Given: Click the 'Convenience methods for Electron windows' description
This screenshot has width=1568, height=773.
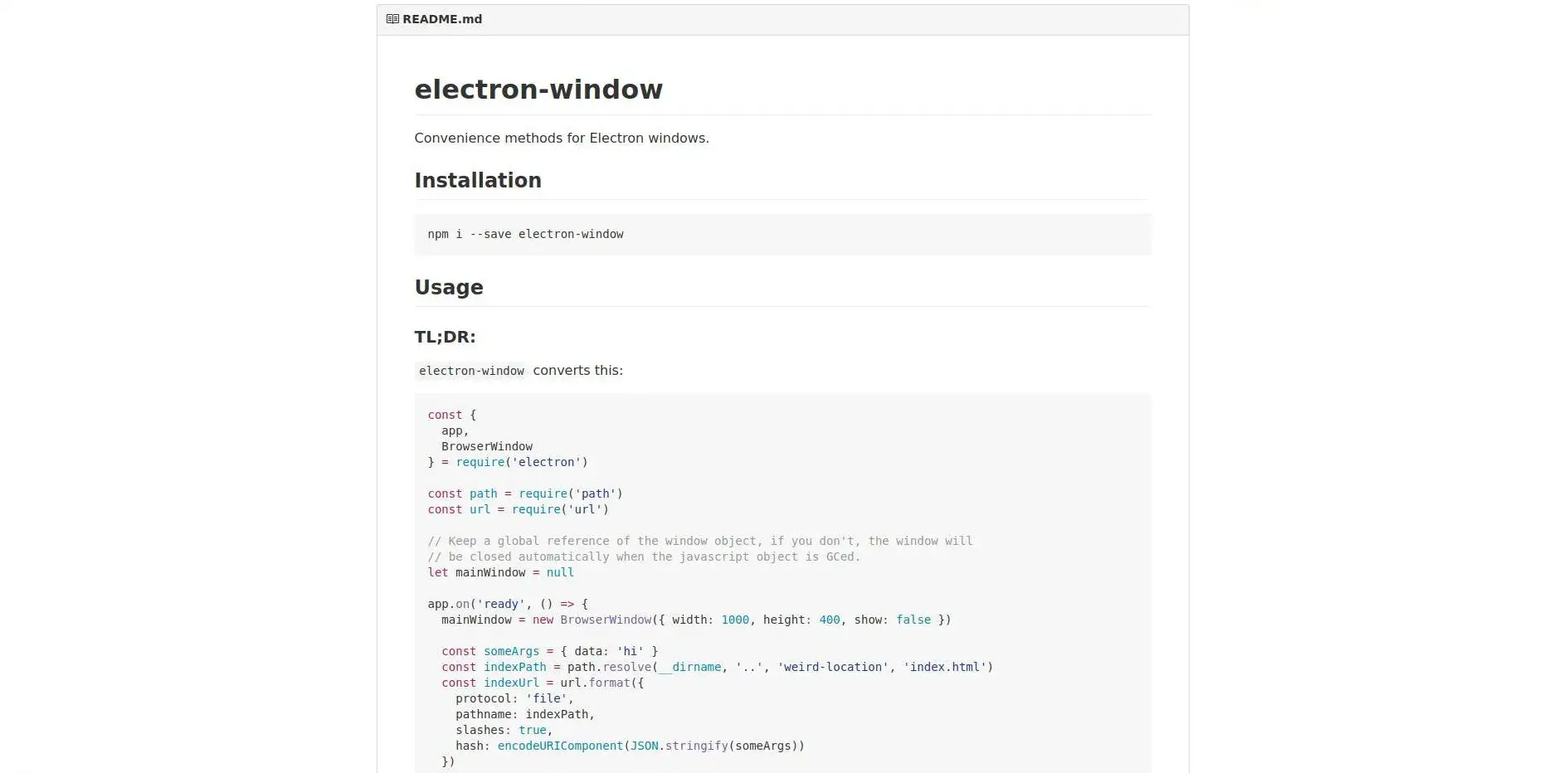Looking at the screenshot, I should click(562, 139).
